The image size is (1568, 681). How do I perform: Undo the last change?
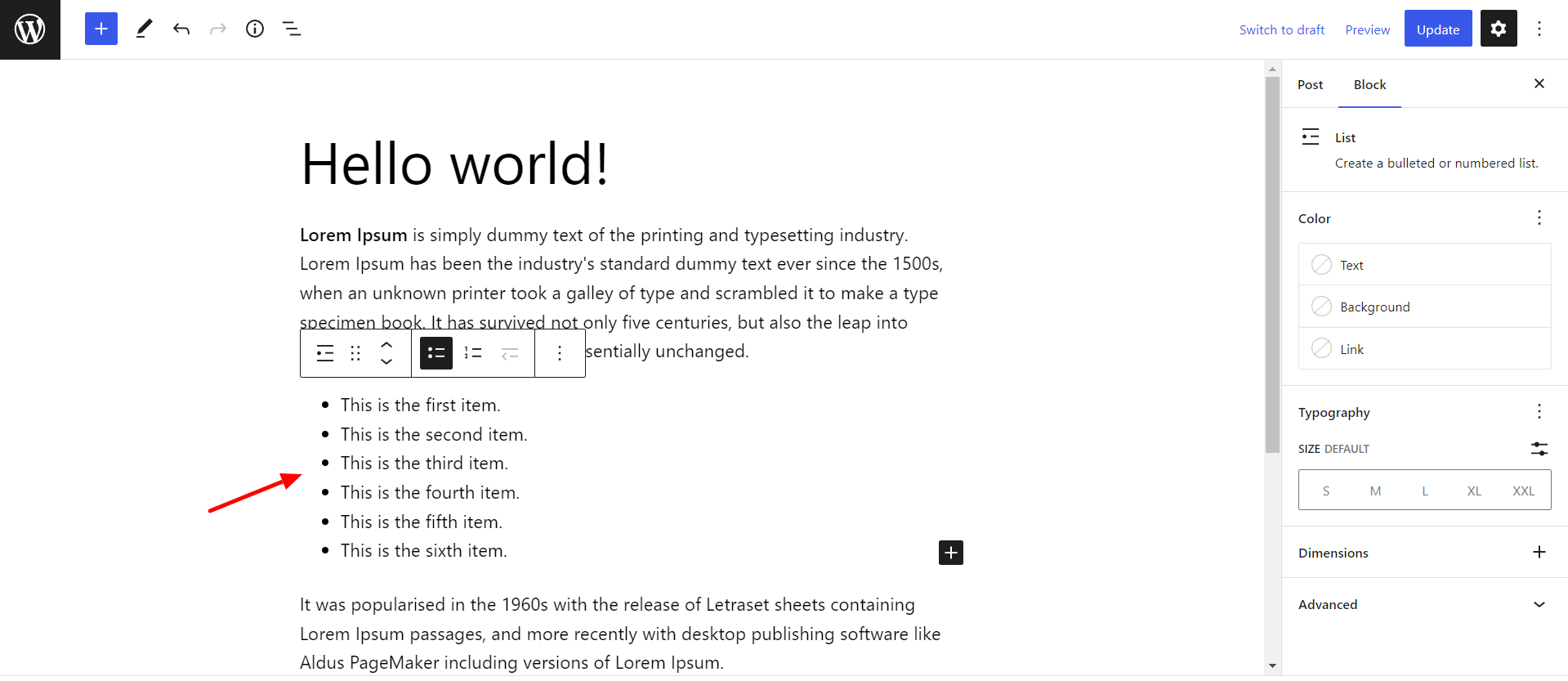click(x=181, y=28)
